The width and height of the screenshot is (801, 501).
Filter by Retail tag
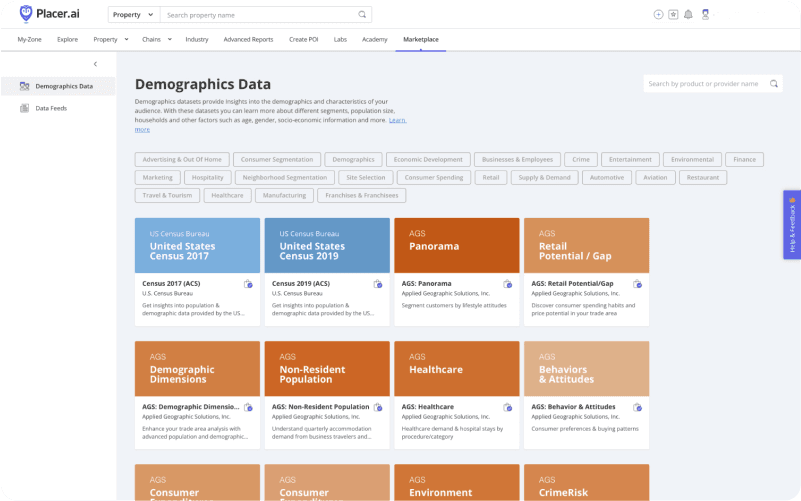click(491, 177)
